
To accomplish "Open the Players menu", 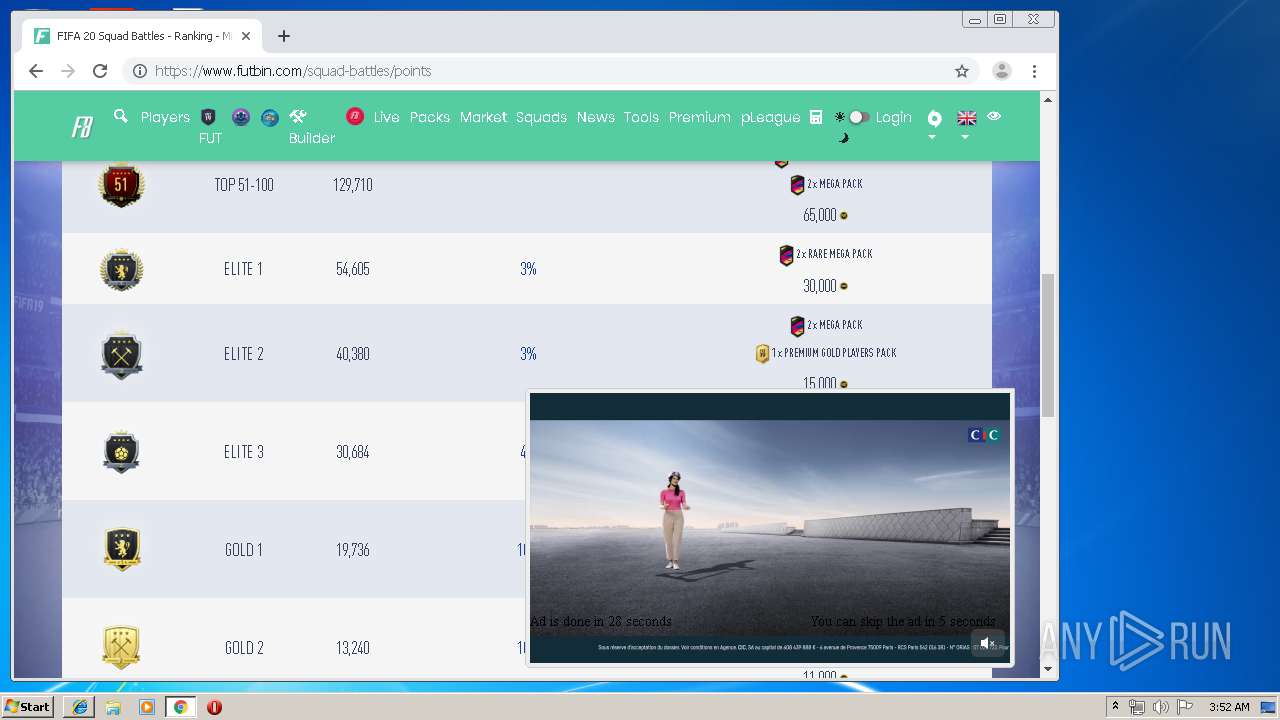I will [x=165, y=117].
